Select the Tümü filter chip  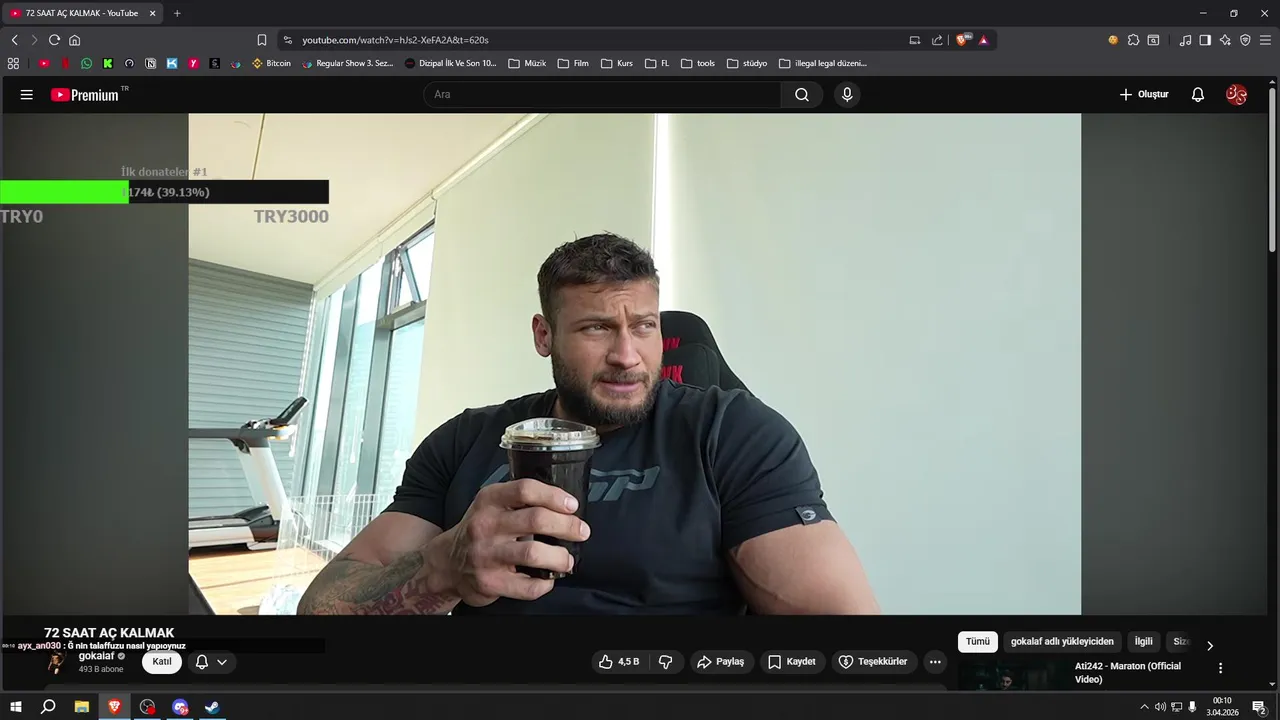click(x=977, y=642)
